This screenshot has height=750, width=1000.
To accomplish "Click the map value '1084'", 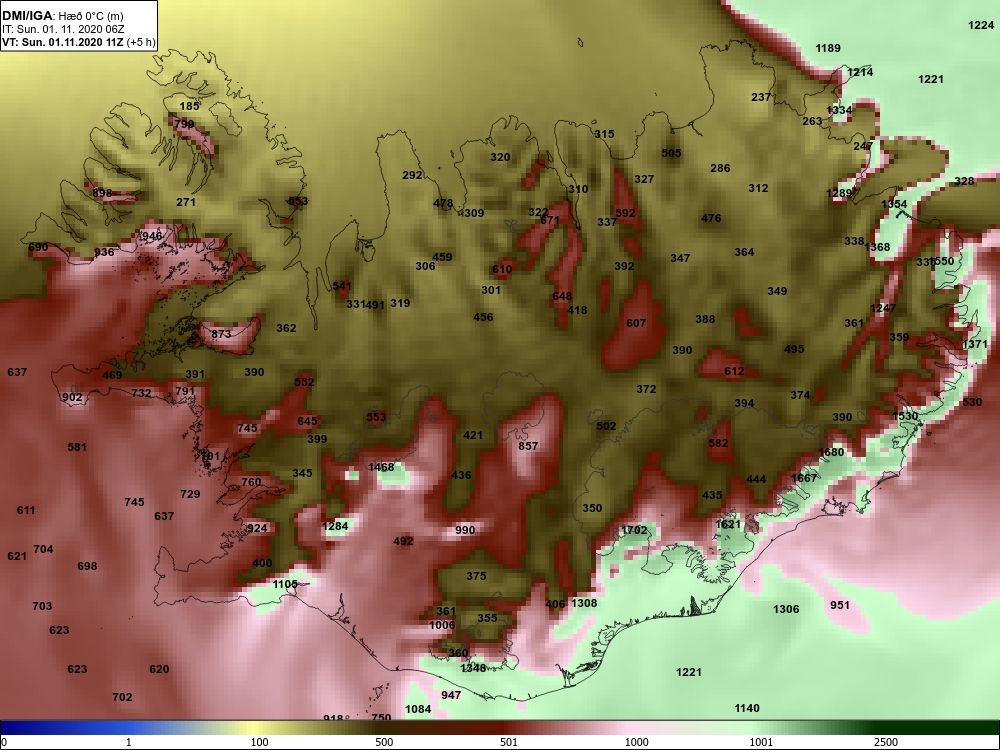I will [418, 709].
